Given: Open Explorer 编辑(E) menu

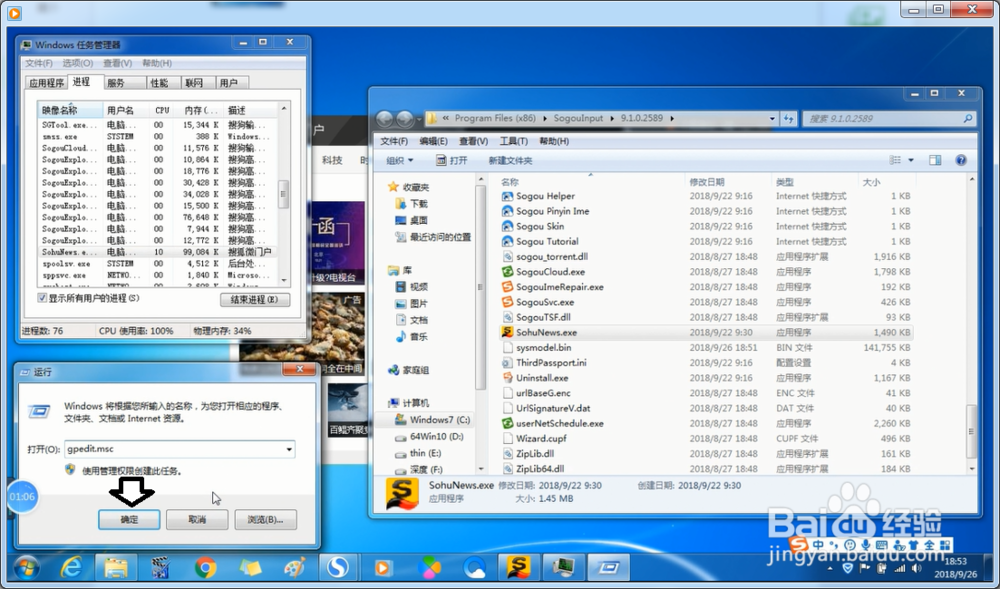Looking at the screenshot, I should pos(433,141).
